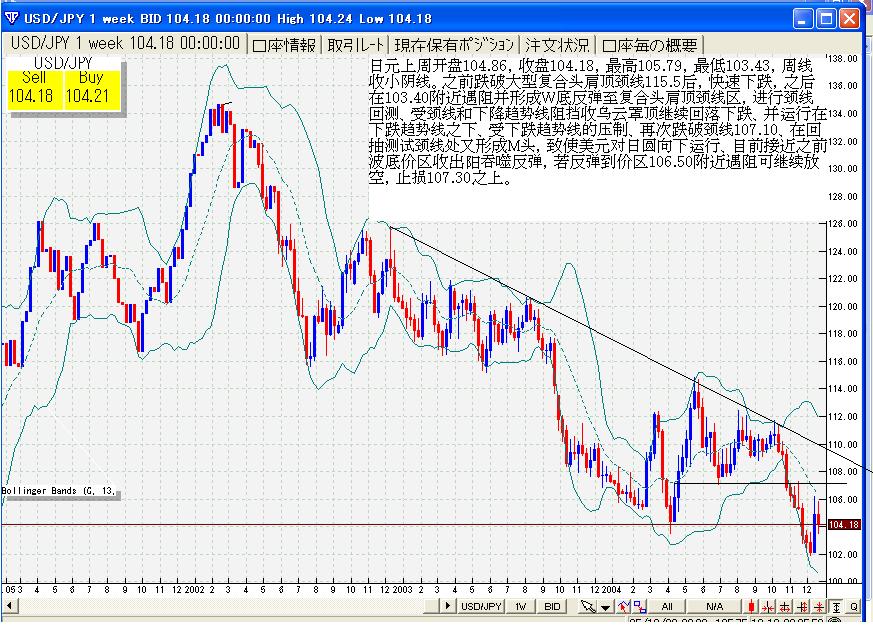Open the USD/JPY symbol selector
The height and width of the screenshot is (640, 873).
(481, 606)
